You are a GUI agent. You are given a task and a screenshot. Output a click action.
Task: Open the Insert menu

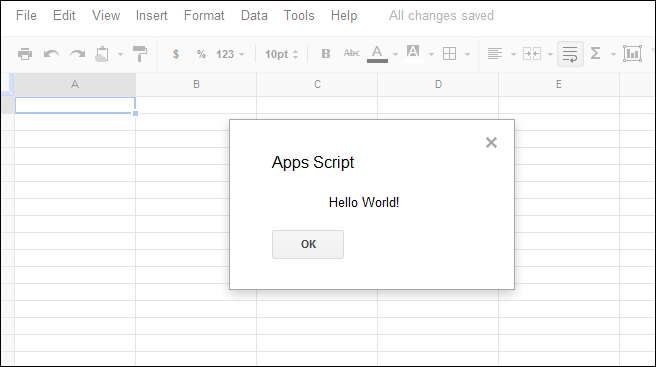[x=151, y=15]
